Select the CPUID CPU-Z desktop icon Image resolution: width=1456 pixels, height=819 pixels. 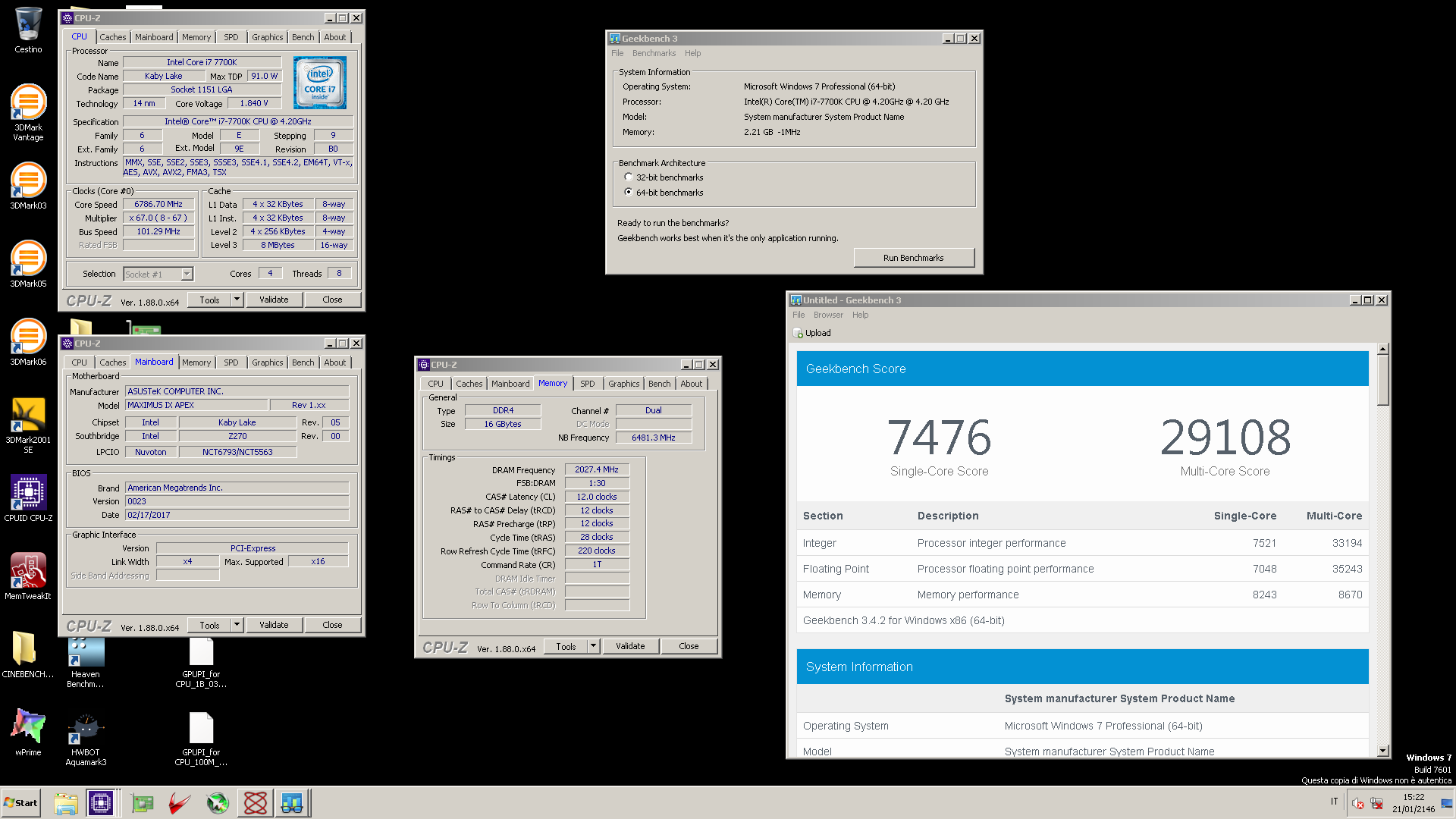click(x=28, y=498)
